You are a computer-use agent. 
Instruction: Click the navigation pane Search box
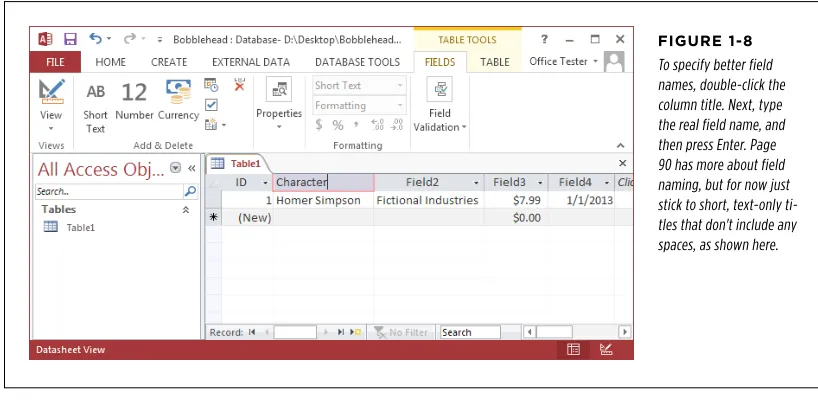(109, 191)
